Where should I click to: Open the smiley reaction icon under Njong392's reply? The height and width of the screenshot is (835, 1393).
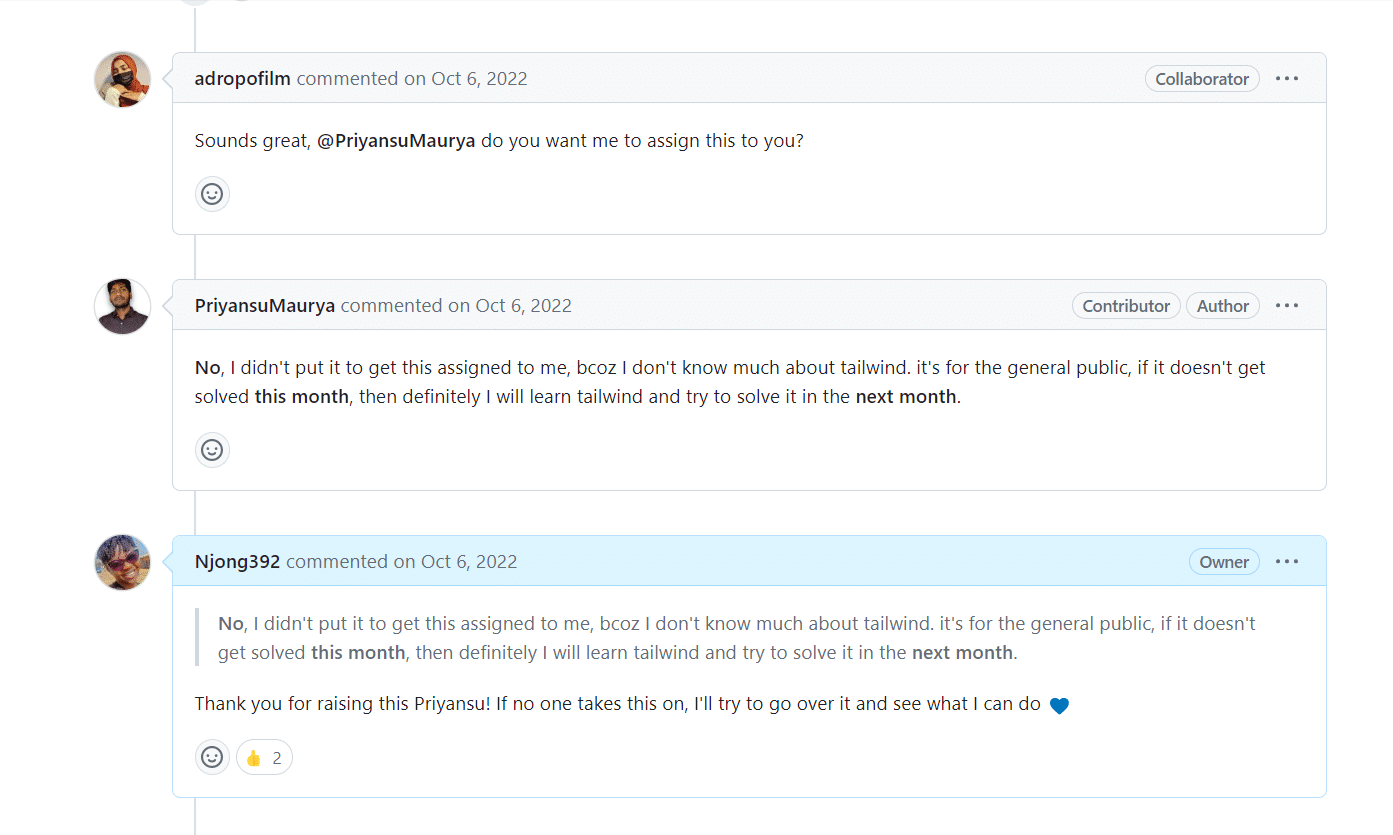(x=212, y=757)
